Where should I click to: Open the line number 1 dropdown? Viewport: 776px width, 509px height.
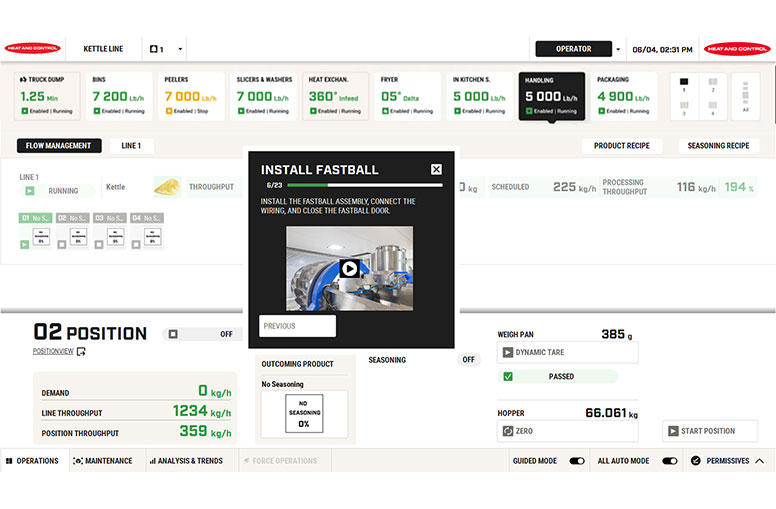tap(165, 49)
